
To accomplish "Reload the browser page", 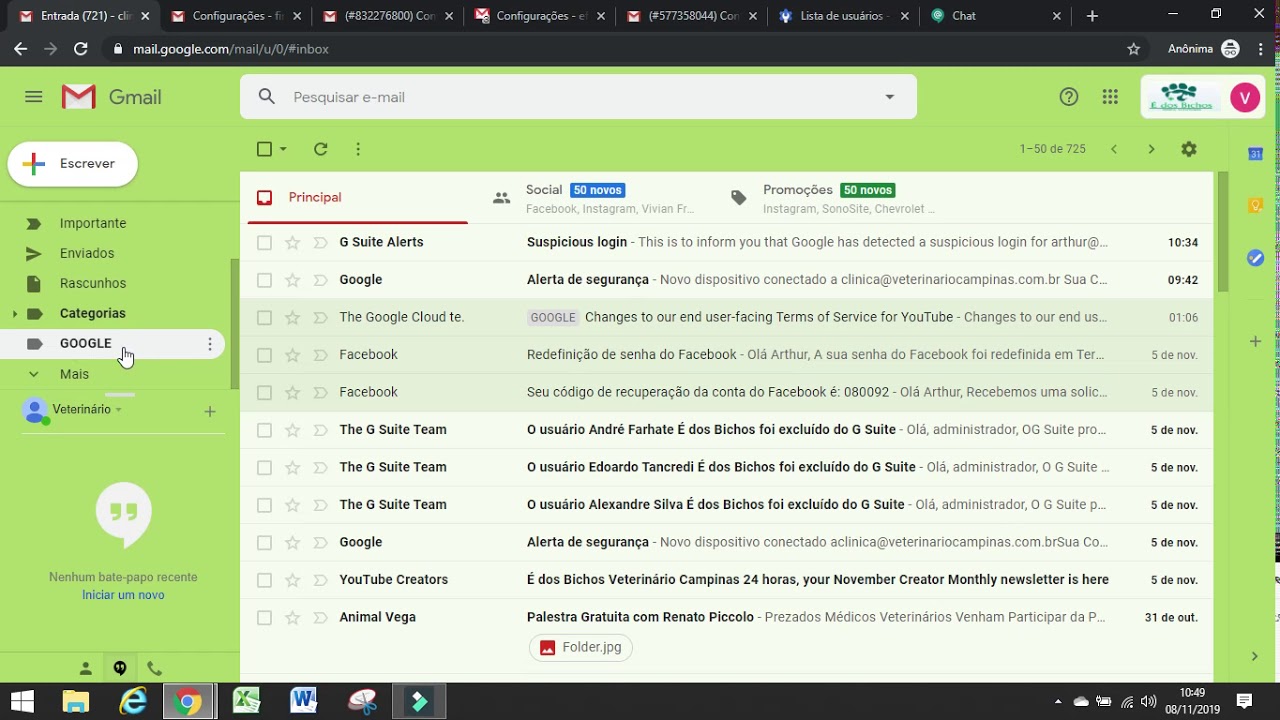I will pos(81,49).
